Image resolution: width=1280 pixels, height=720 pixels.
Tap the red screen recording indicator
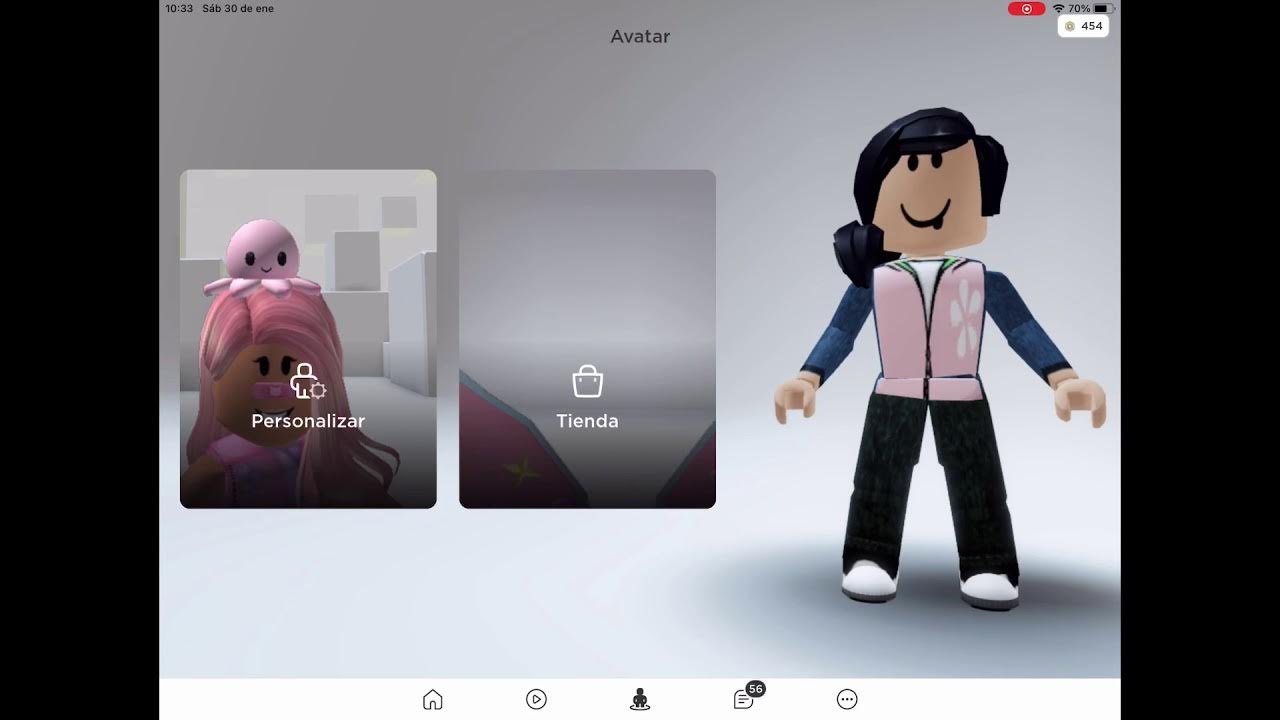coord(1026,8)
